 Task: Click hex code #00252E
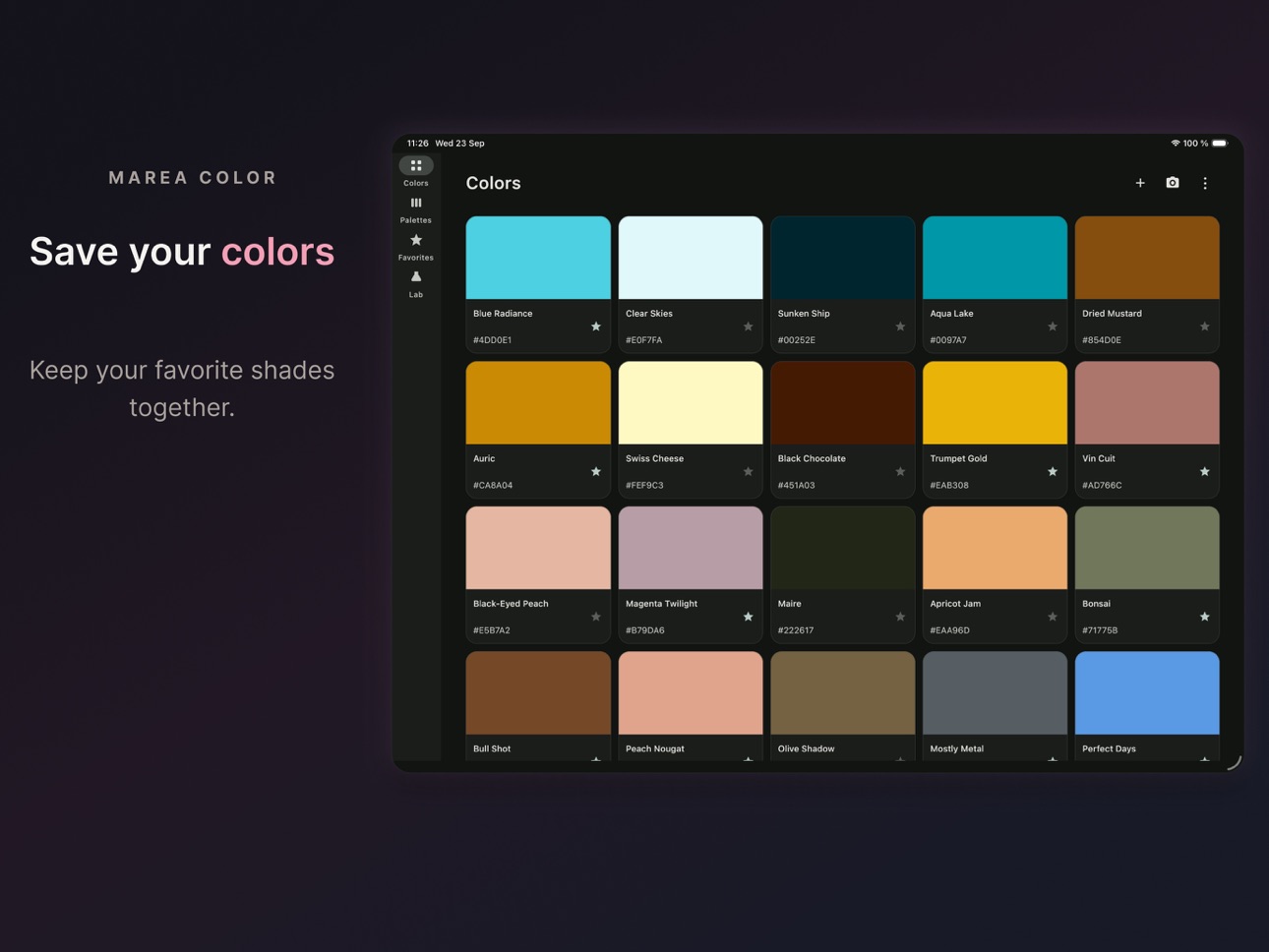(x=797, y=340)
